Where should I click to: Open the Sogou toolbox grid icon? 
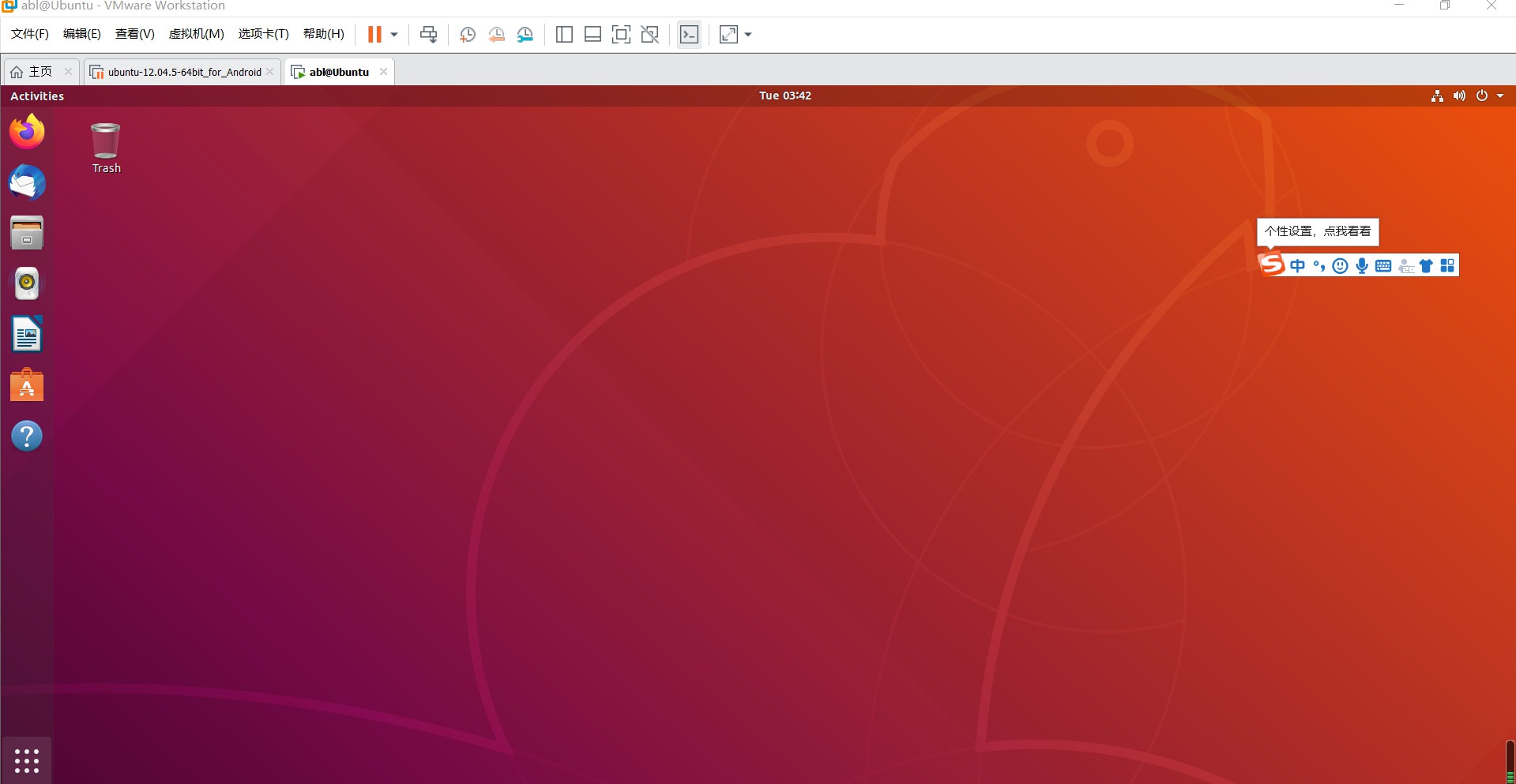(x=1447, y=266)
